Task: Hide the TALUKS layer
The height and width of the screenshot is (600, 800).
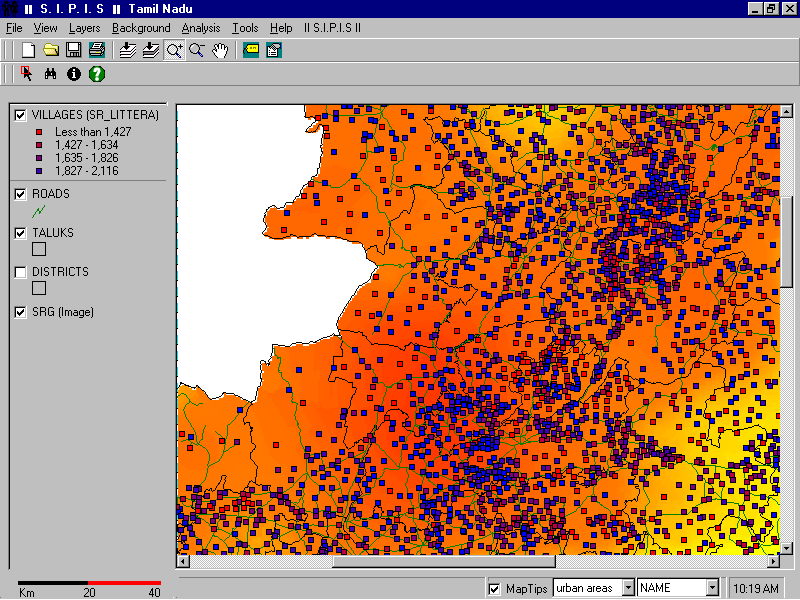Action: 20,233
